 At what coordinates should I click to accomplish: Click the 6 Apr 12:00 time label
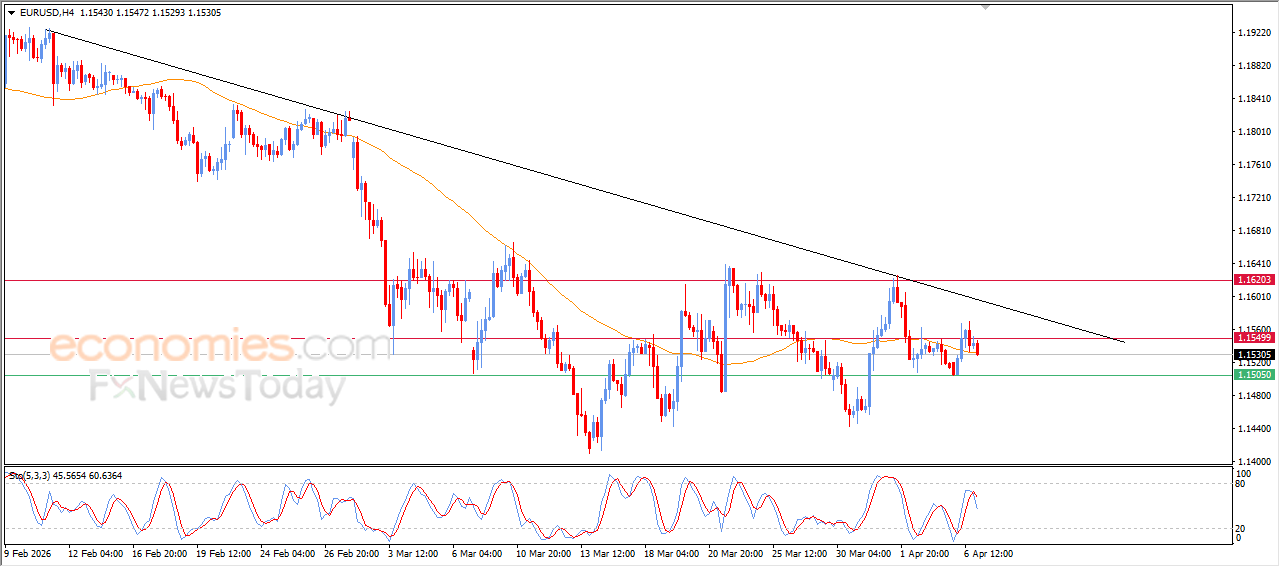click(987, 552)
